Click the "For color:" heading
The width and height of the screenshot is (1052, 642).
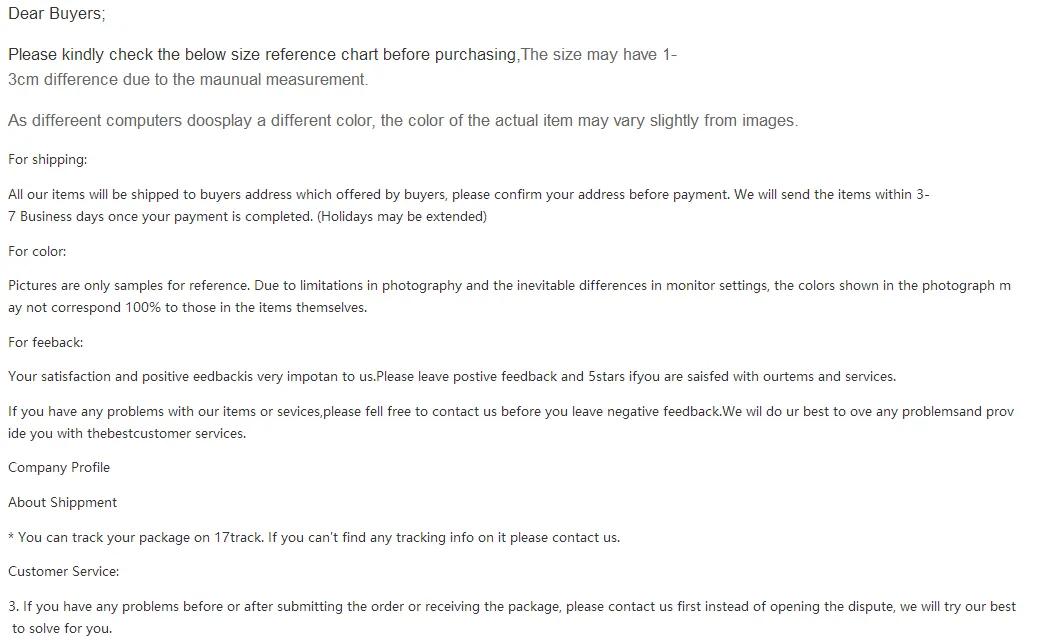tap(37, 252)
